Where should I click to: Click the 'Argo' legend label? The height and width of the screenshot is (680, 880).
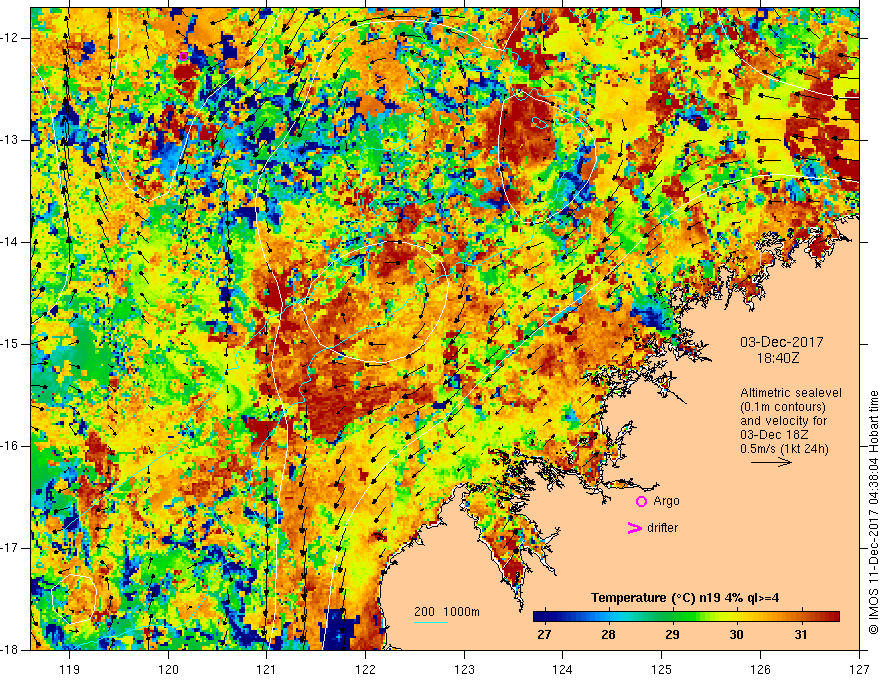tap(666, 501)
